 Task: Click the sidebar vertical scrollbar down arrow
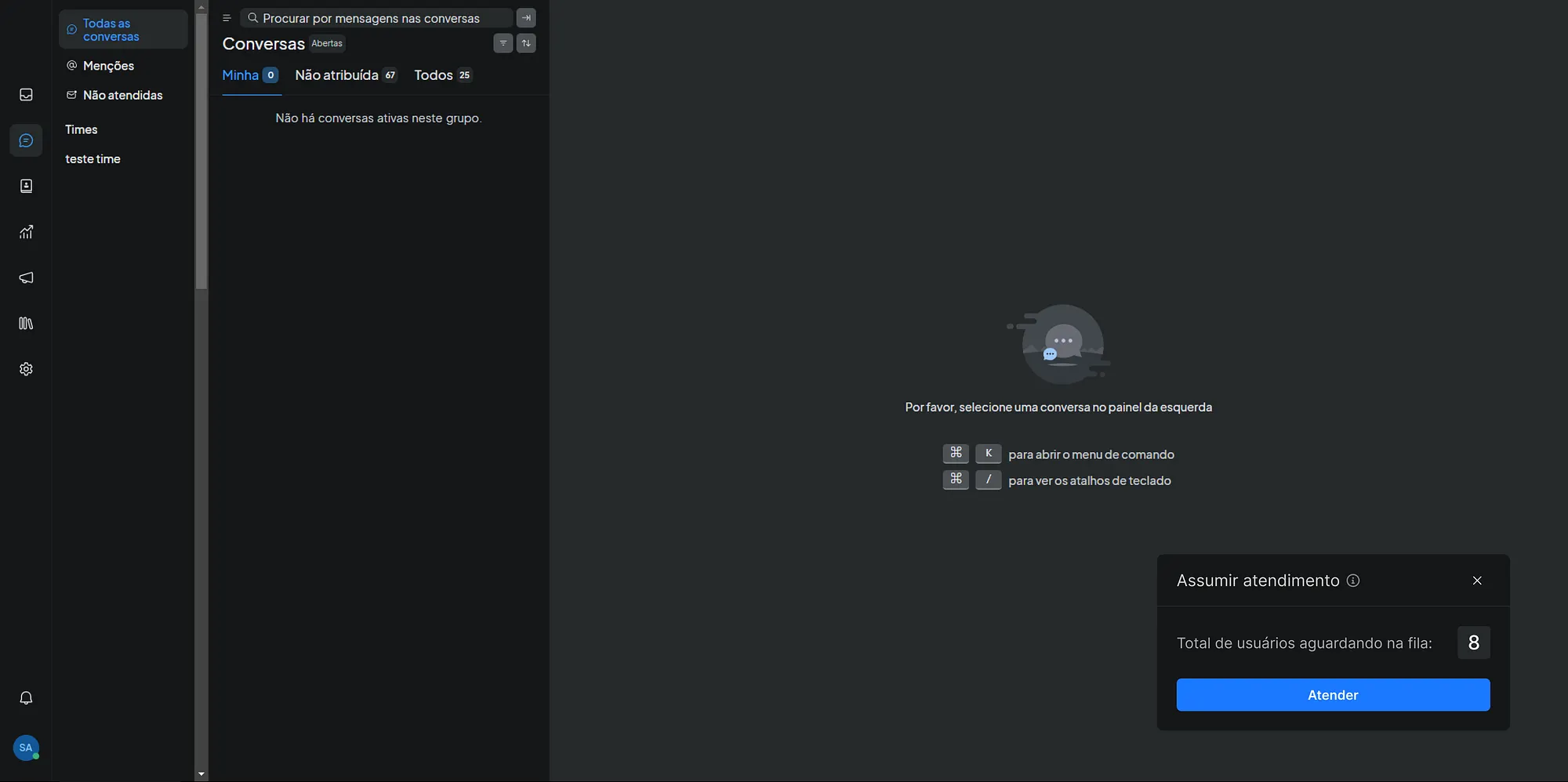(201, 774)
